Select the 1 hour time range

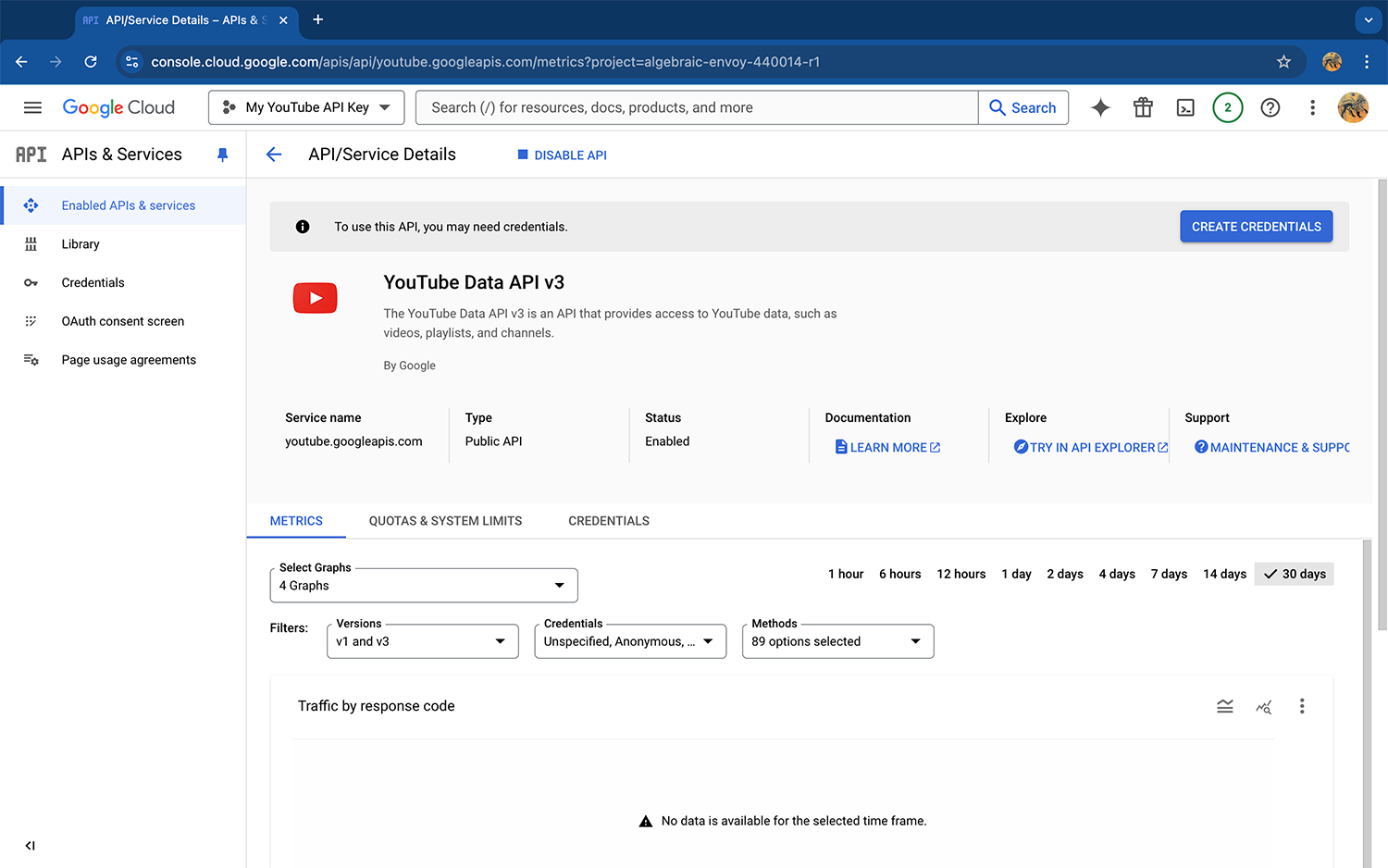(x=846, y=574)
